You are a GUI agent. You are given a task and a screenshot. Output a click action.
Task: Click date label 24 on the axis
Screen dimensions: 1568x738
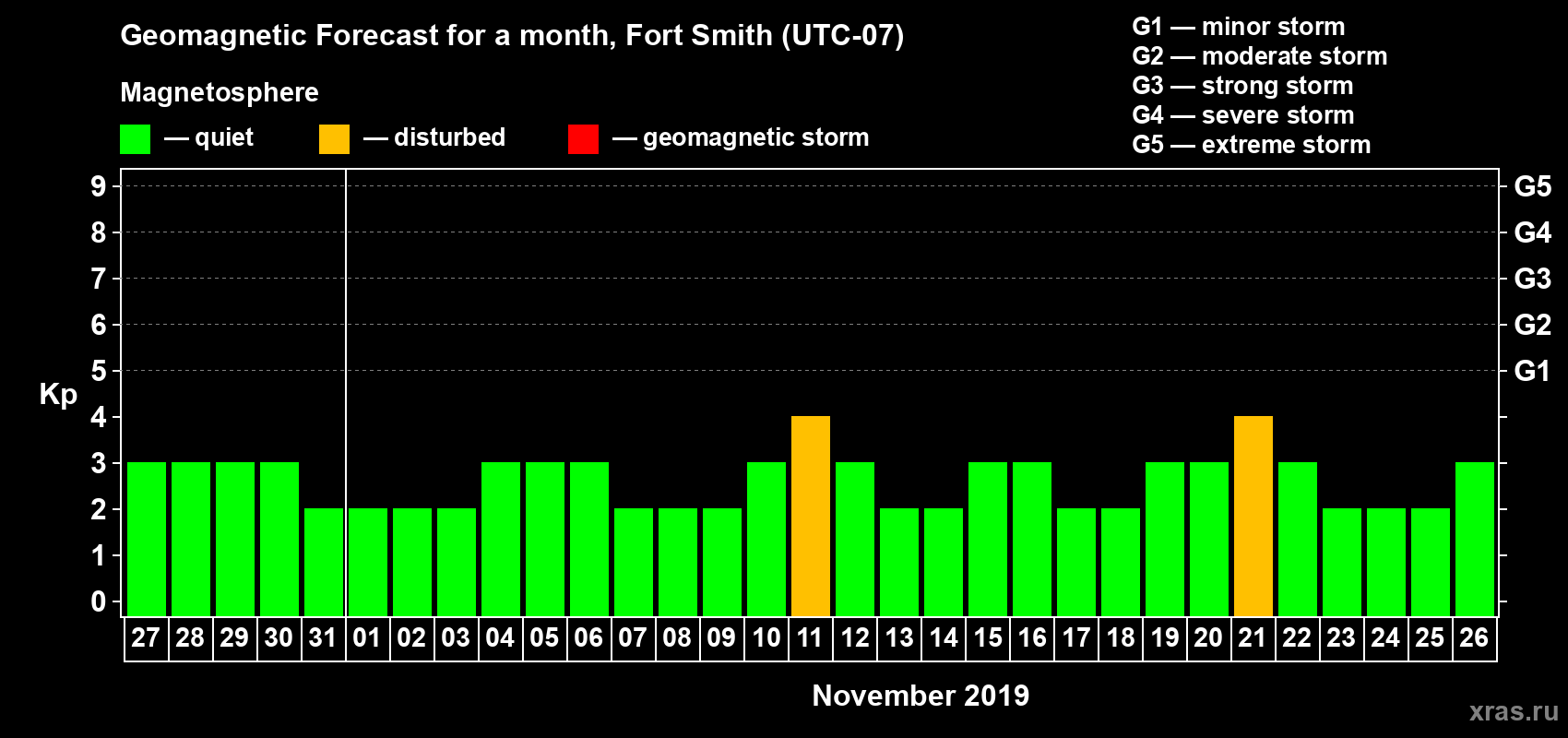1385,637
